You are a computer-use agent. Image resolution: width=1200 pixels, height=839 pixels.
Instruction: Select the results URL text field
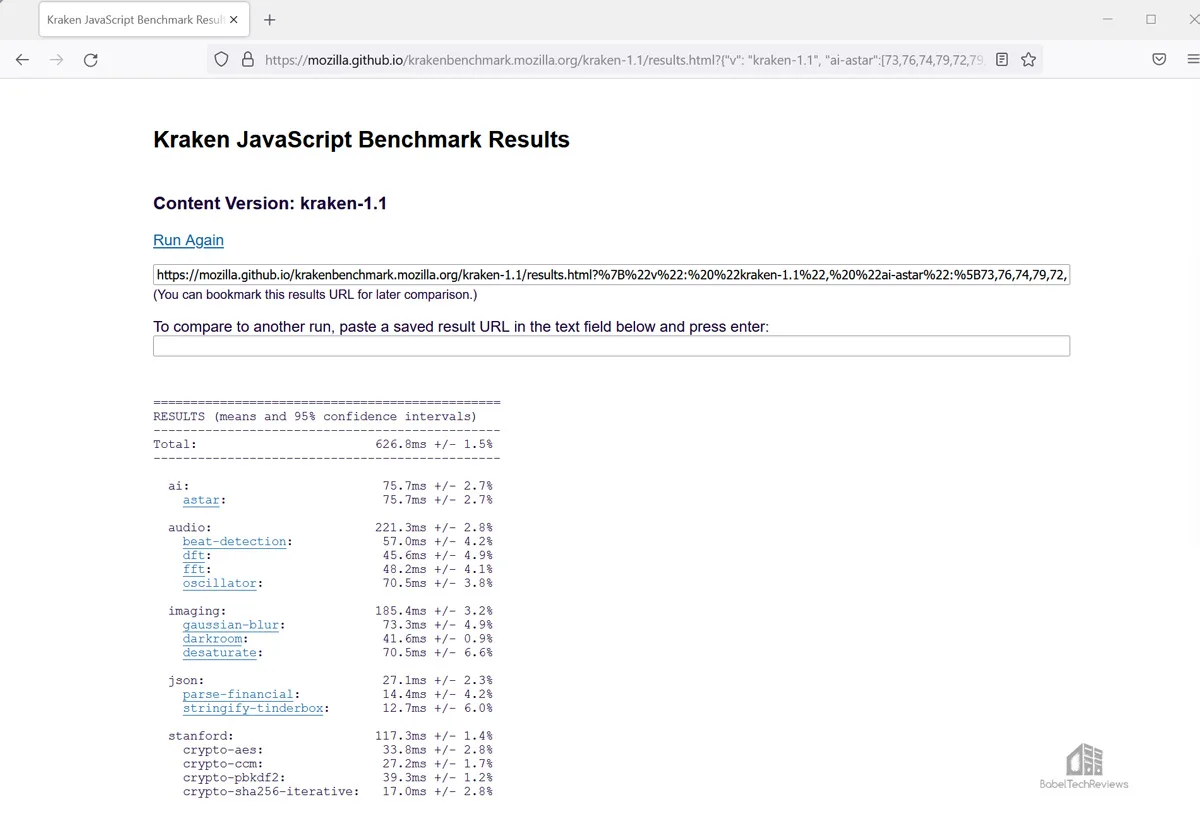(611, 275)
